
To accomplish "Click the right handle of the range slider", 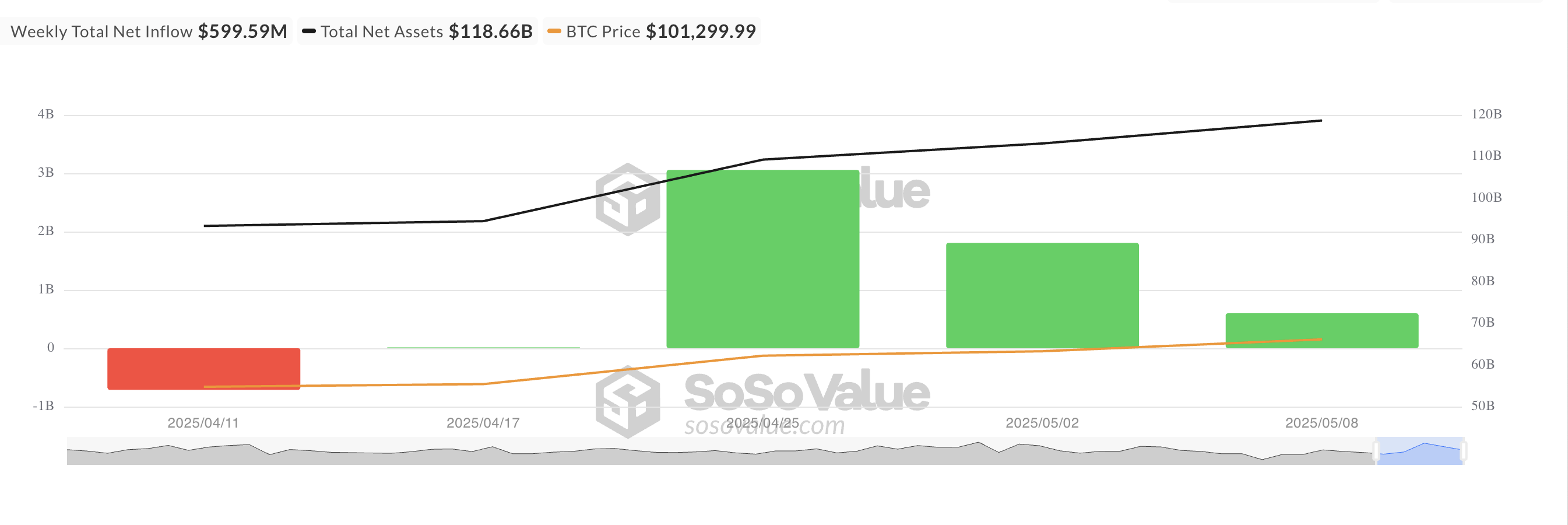I will [1463, 452].
